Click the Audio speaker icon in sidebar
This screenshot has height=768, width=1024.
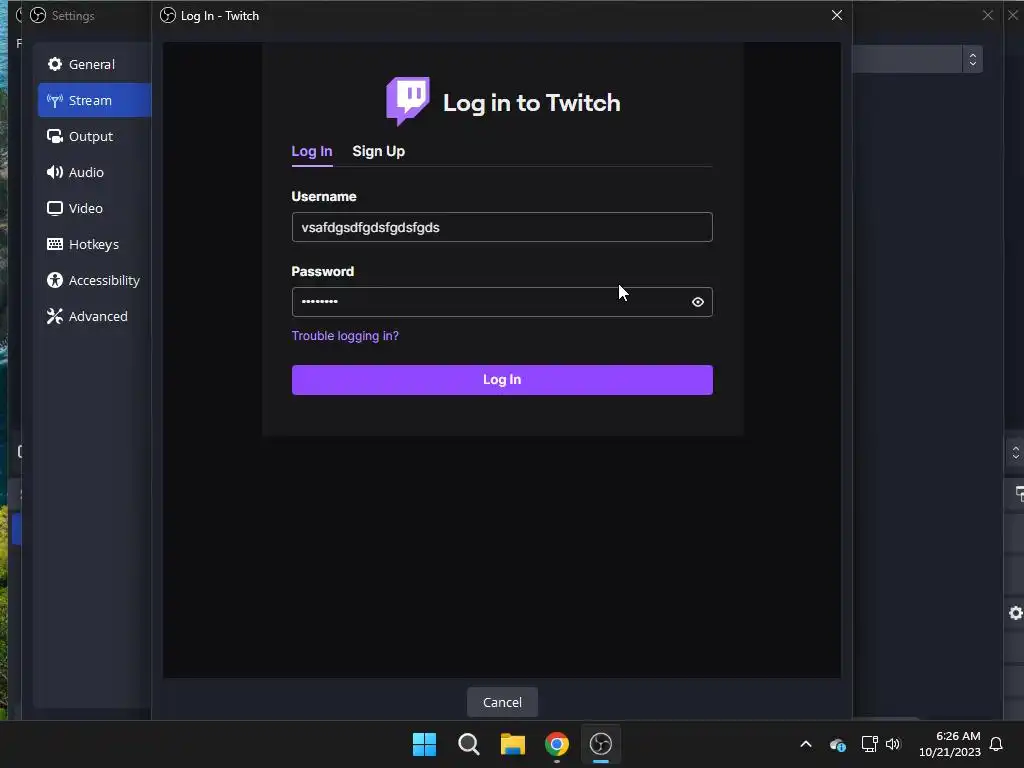tap(55, 172)
